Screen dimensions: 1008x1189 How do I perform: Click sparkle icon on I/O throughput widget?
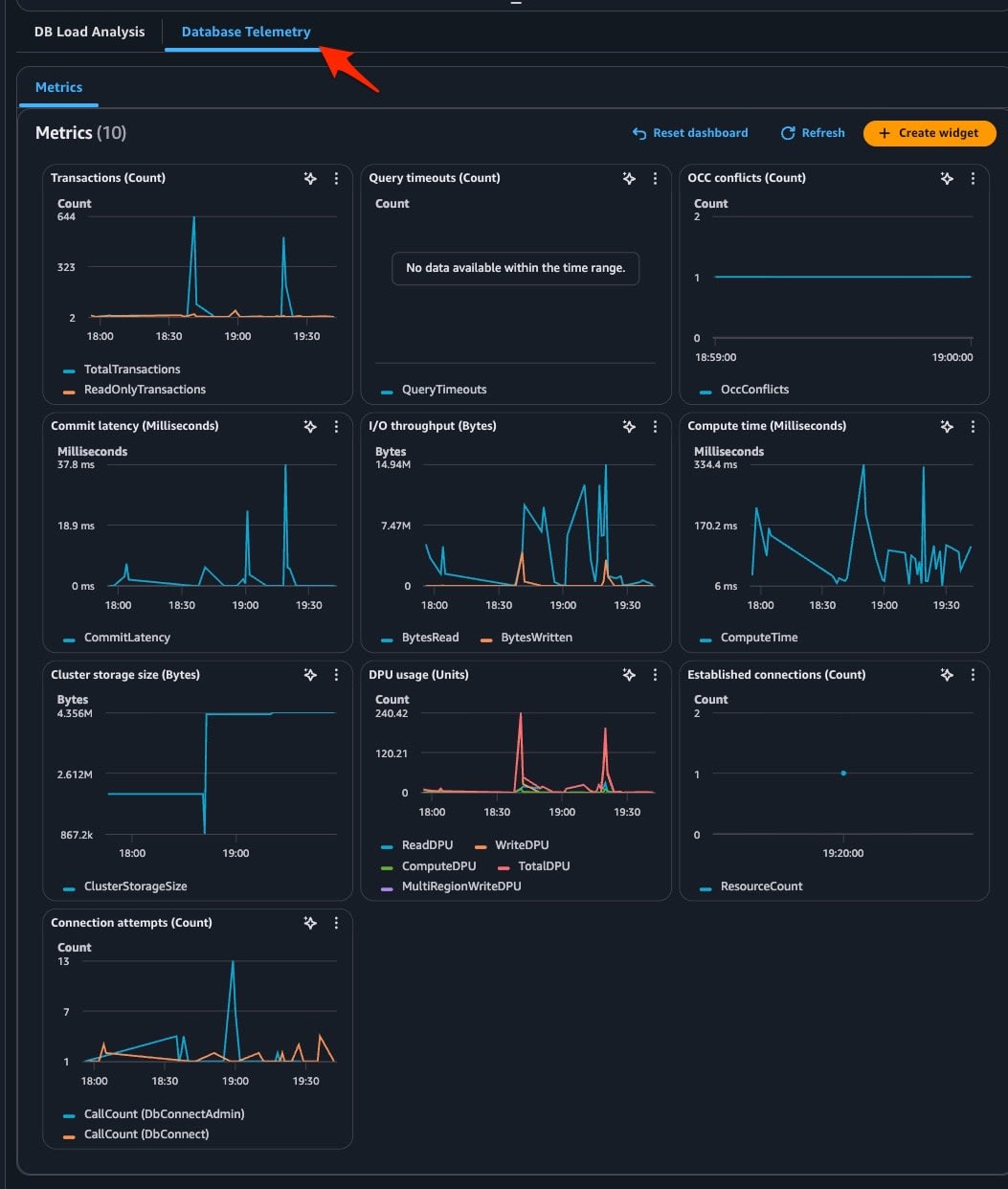tap(629, 426)
